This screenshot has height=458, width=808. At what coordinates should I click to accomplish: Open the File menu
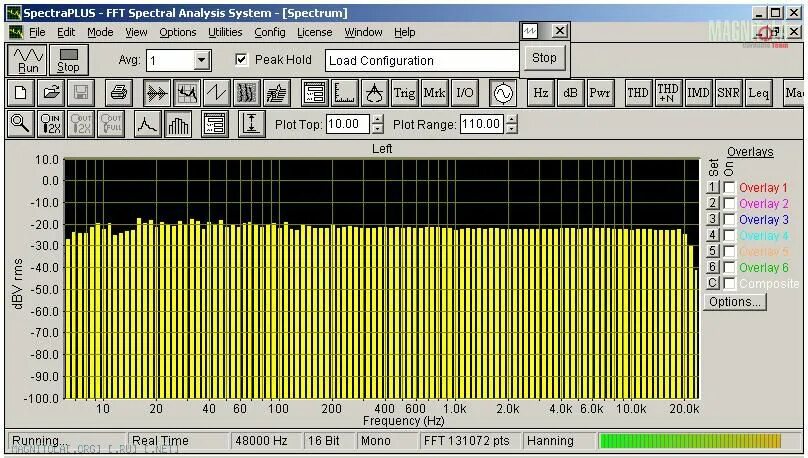point(37,32)
